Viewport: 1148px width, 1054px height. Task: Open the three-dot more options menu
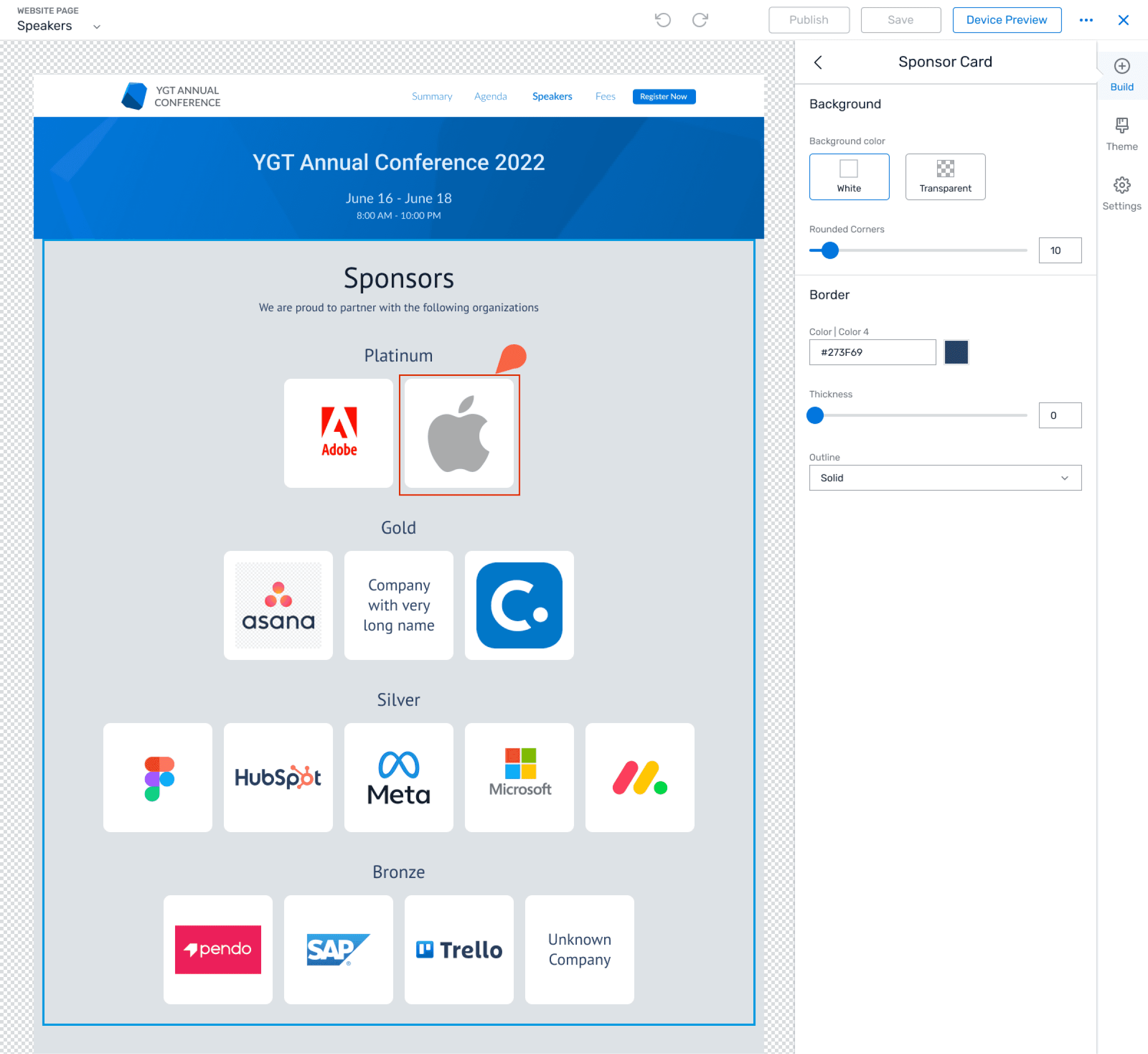pyautogui.click(x=1086, y=20)
